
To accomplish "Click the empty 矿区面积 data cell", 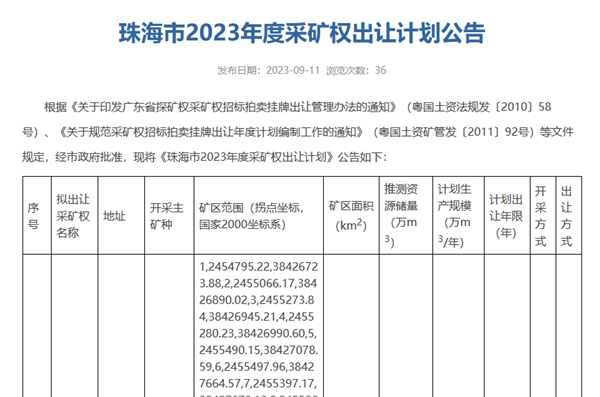I will (351, 325).
